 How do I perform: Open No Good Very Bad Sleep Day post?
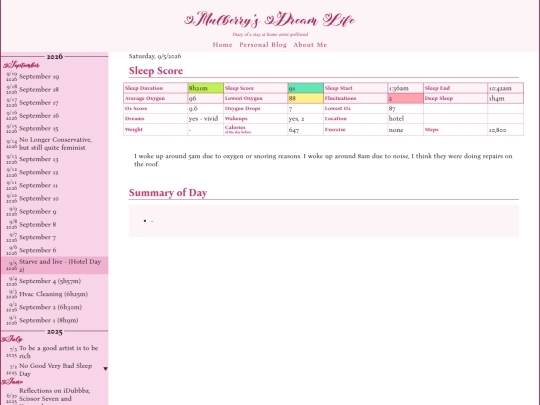(55, 370)
